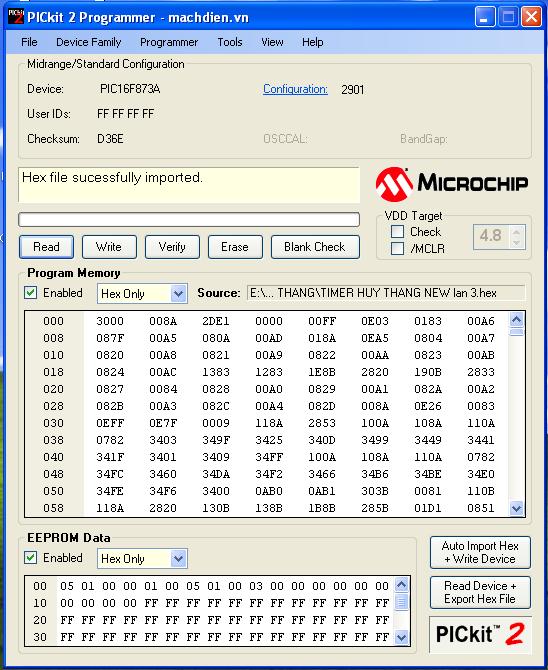Select program memory cell 0EFF
This screenshot has width=548, height=670.
pyautogui.click(x=110, y=423)
